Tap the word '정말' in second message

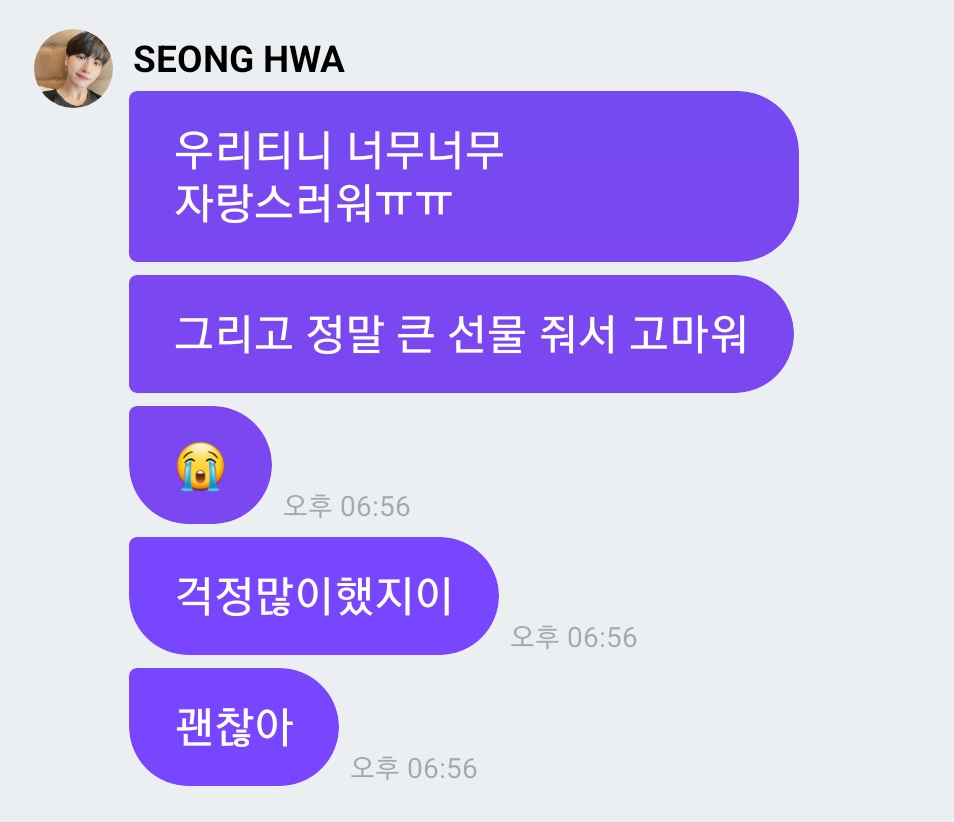coord(344,333)
